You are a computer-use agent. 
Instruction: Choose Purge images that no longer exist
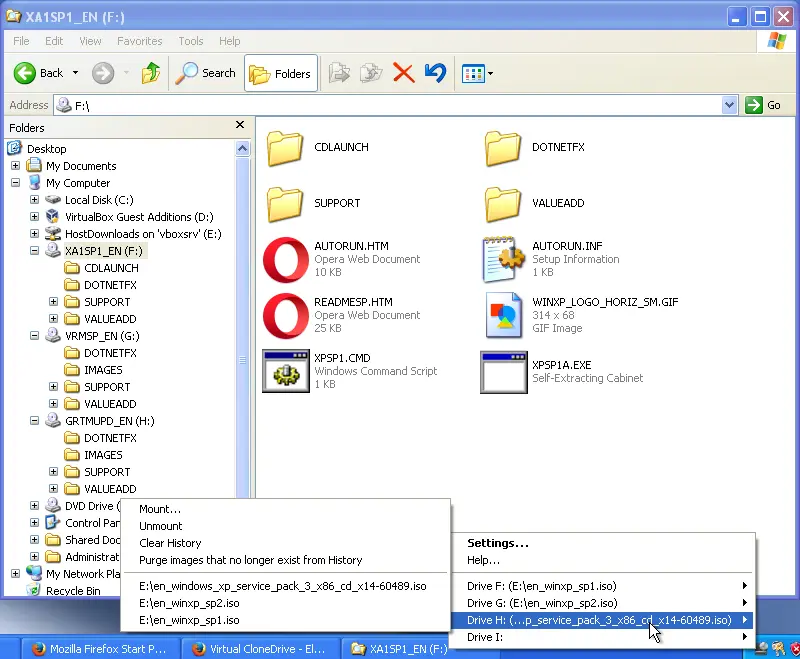coord(286,560)
